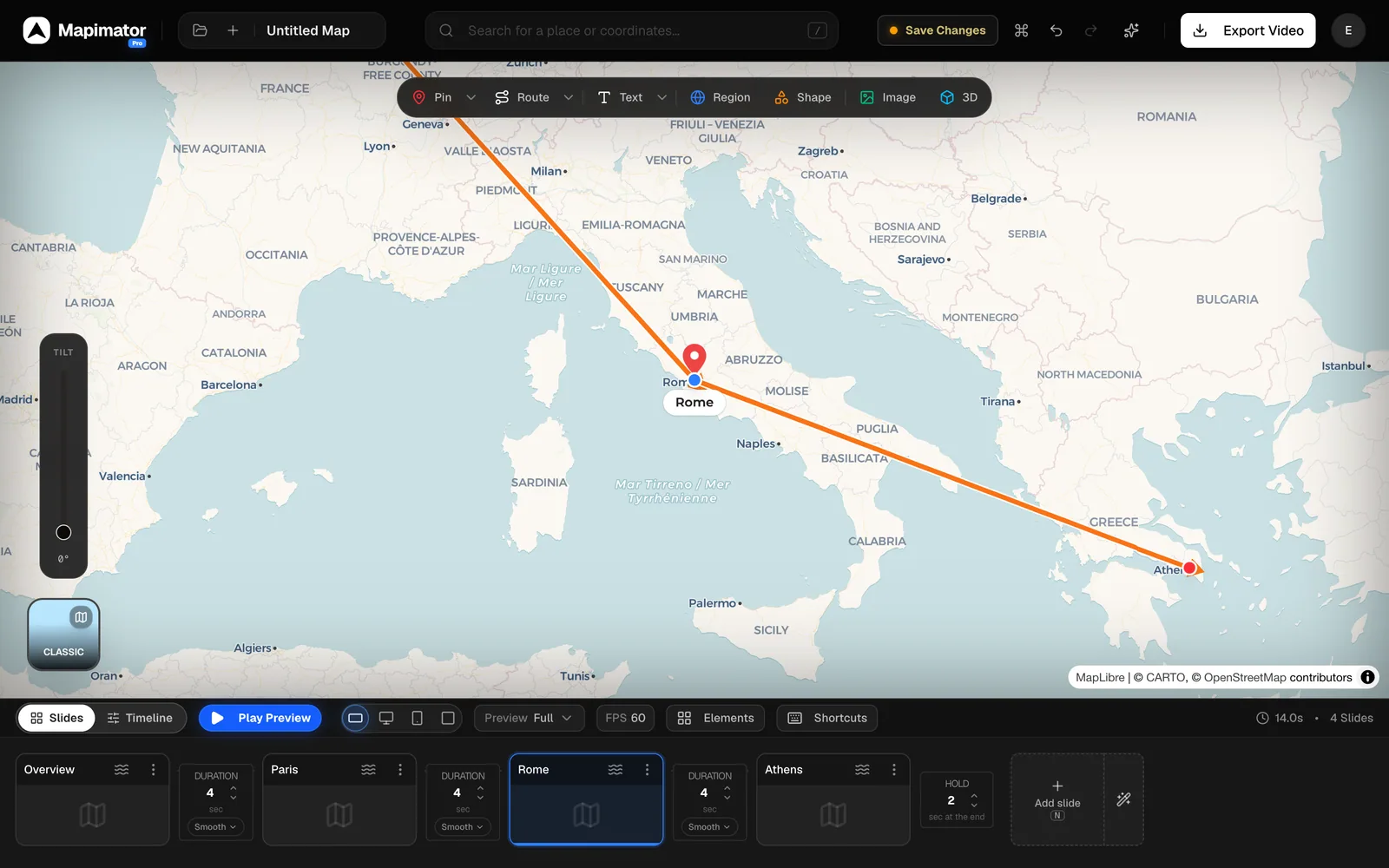Open the Athens slide three-dot menu

tap(894, 770)
